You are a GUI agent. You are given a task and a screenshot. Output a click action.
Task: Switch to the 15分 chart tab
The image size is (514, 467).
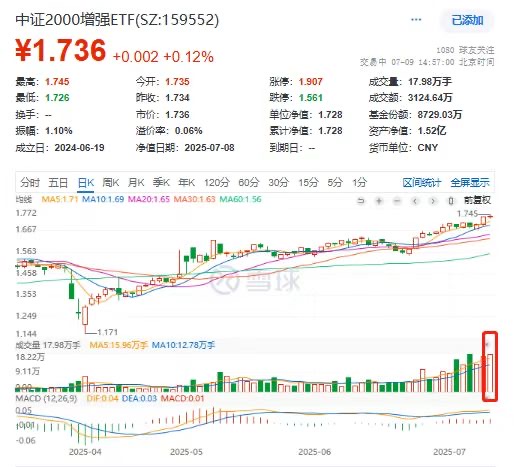[309, 183]
